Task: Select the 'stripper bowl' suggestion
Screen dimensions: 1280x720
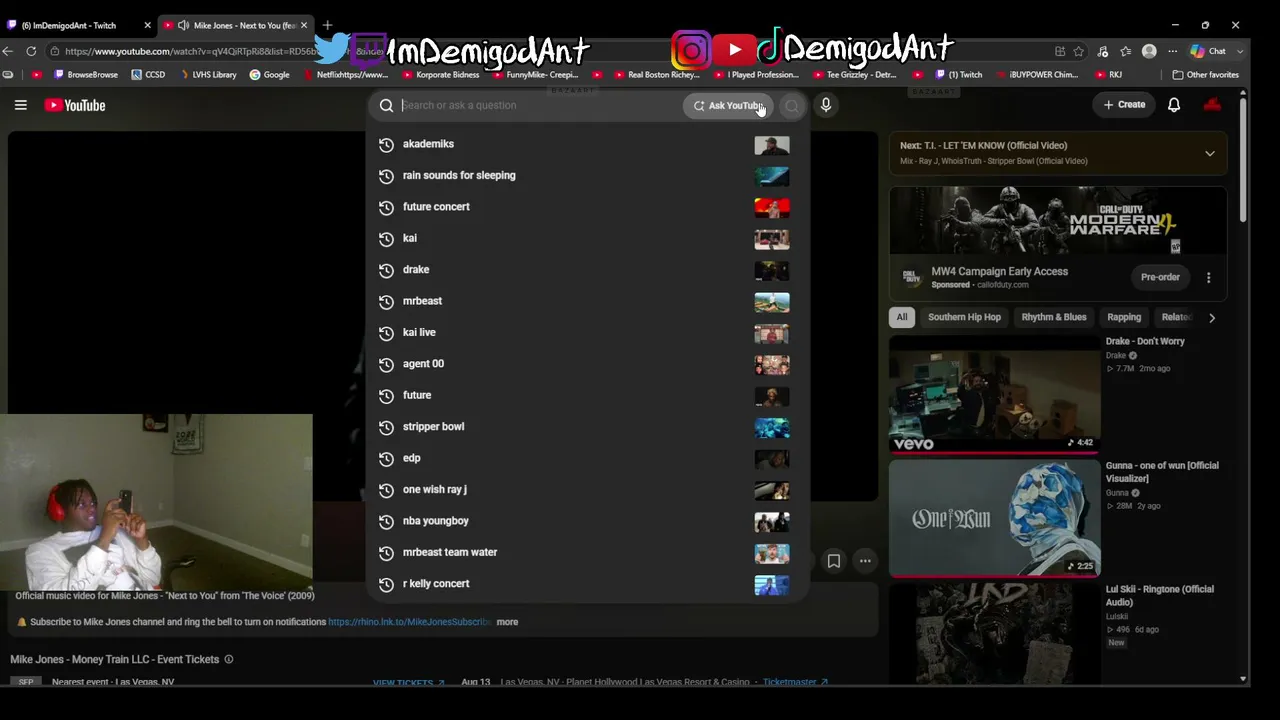Action: (587, 427)
